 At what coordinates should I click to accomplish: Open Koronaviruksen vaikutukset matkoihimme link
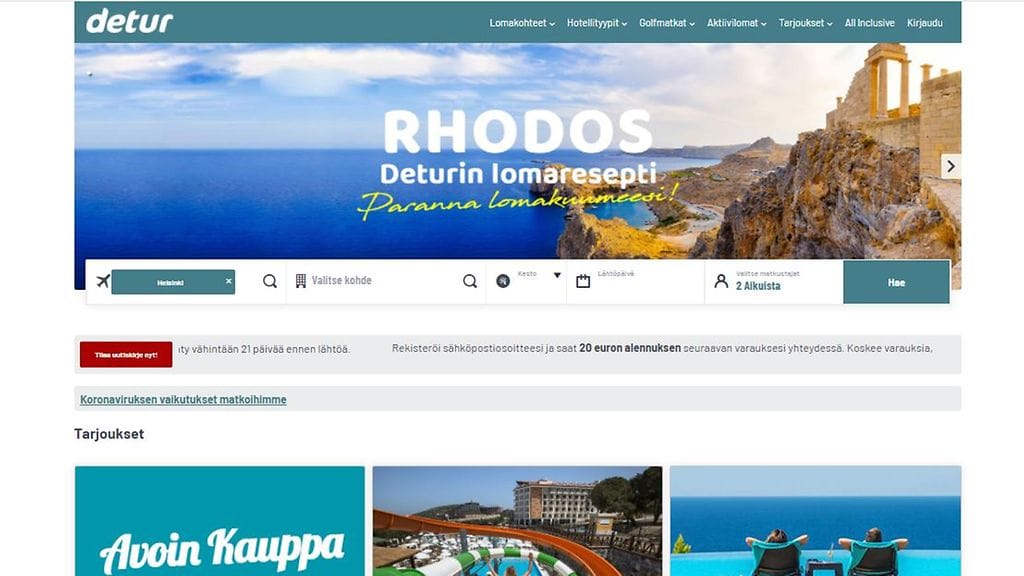pos(183,400)
